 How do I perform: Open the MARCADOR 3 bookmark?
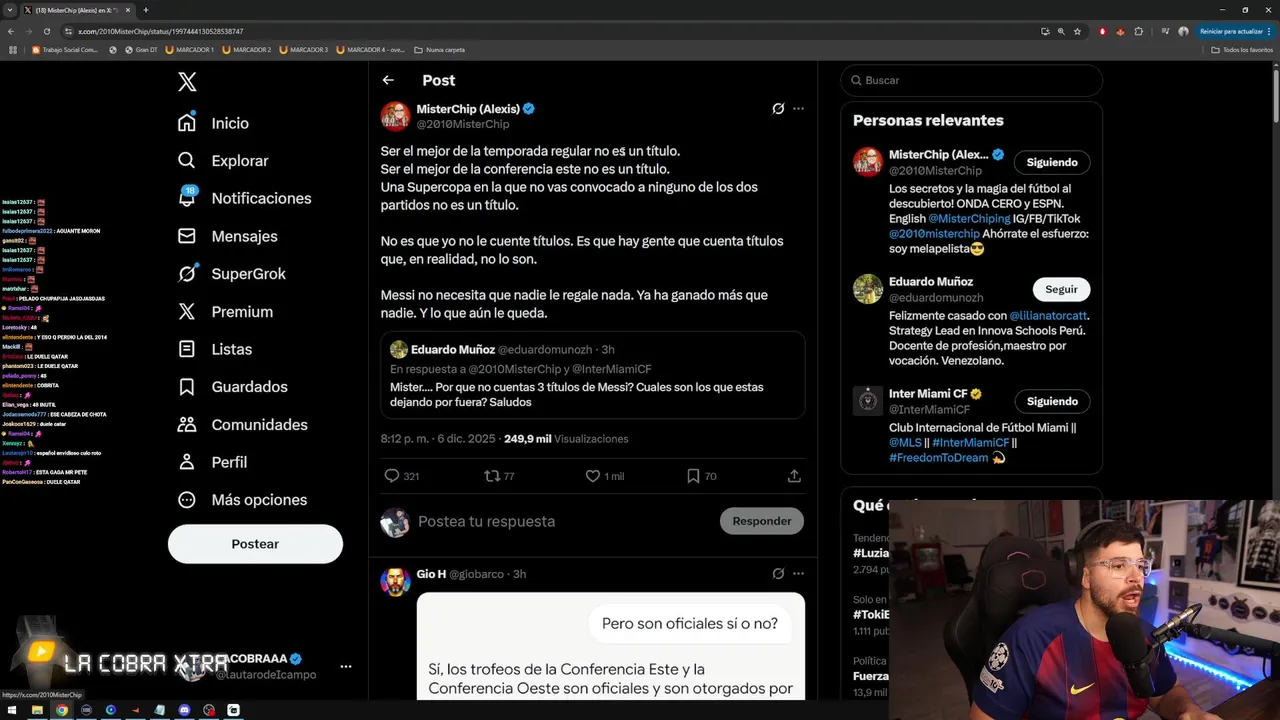pos(304,49)
